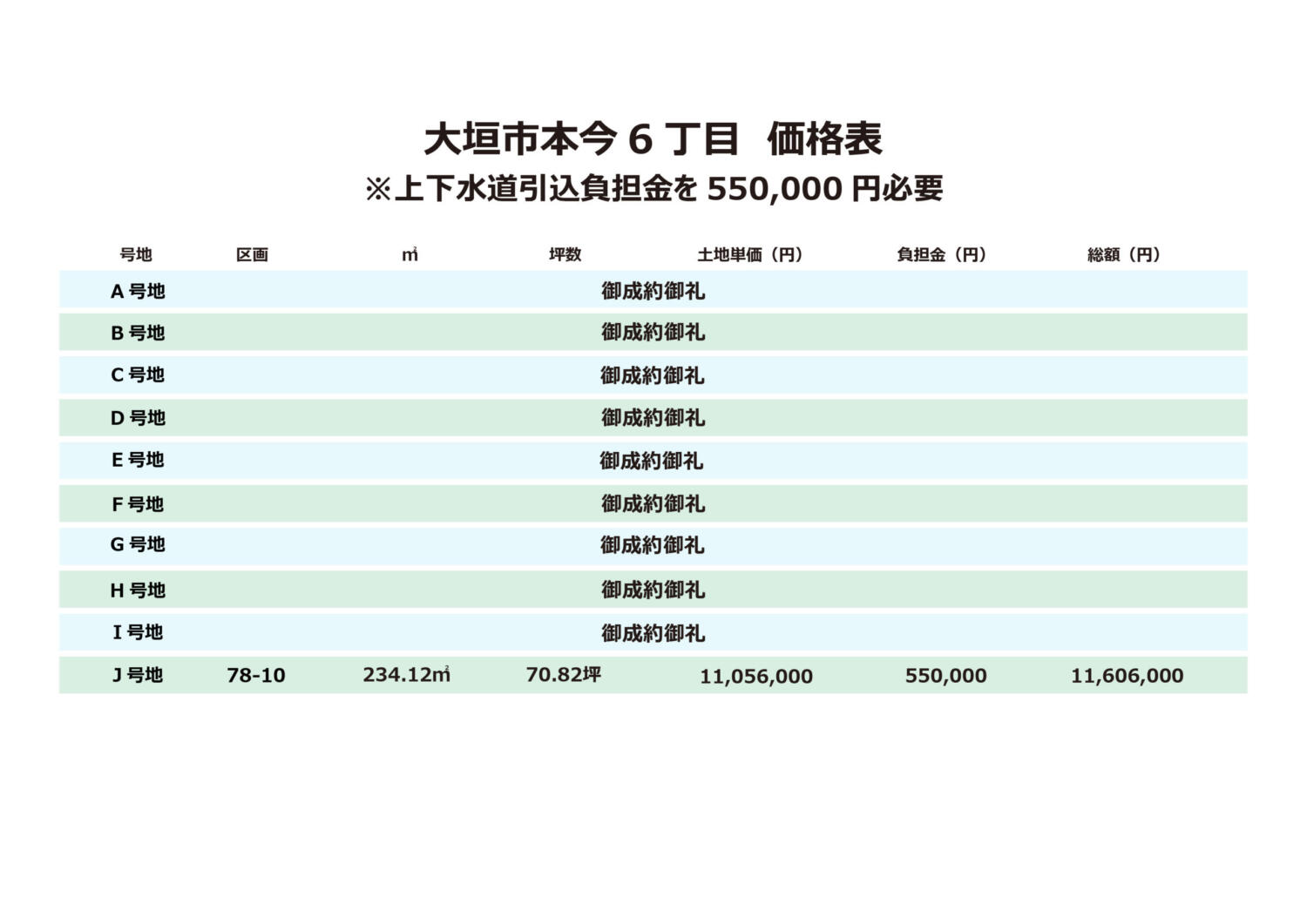Click 御成約御礼 in the B号地 row
The image size is (1307, 924).
point(653,333)
